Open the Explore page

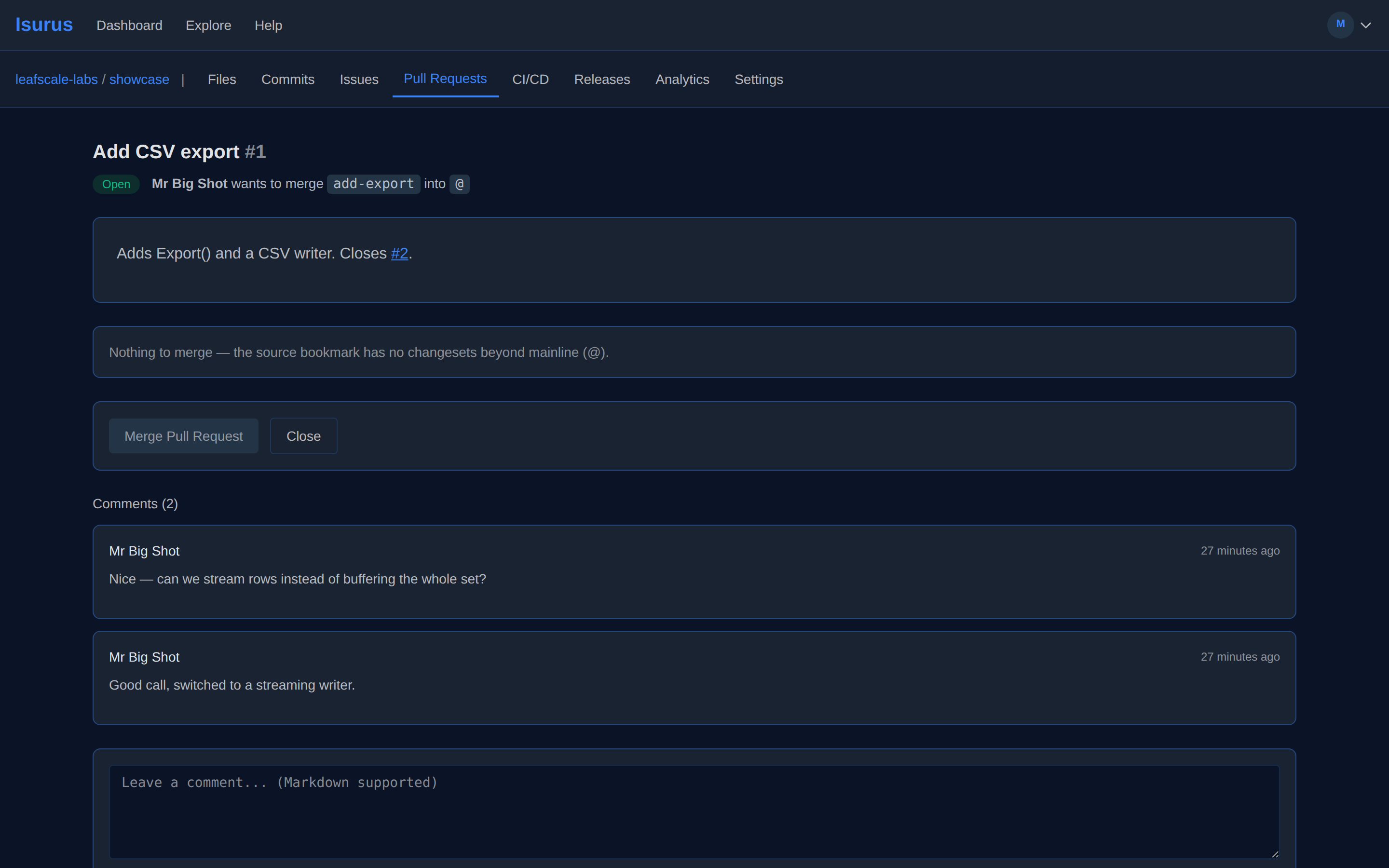pos(208,25)
